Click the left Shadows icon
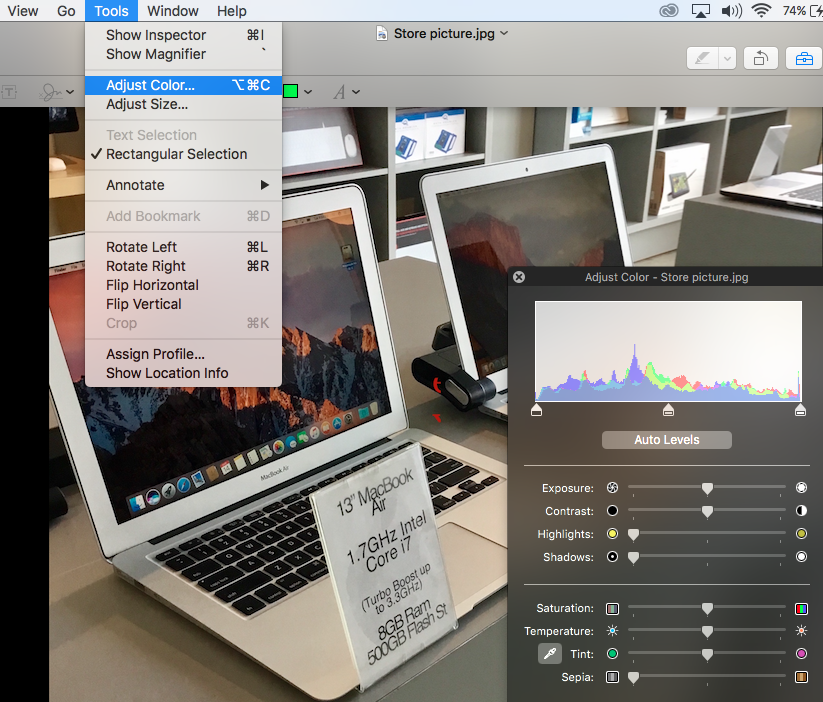Screen dimensions: 823x702 coord(612,557)
